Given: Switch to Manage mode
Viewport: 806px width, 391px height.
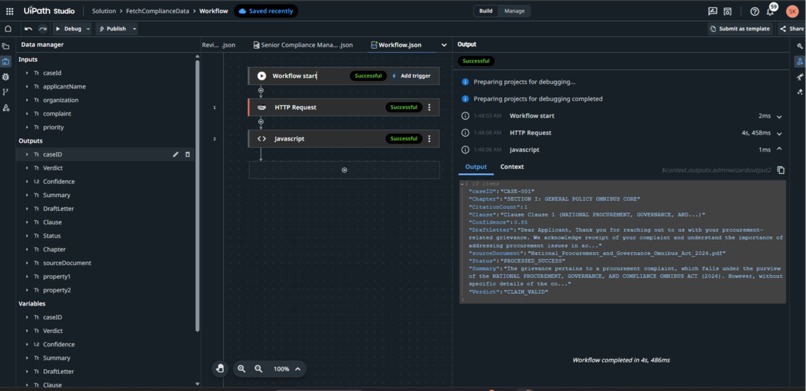Looking at the screenshot, I should [x=515, y=11].
